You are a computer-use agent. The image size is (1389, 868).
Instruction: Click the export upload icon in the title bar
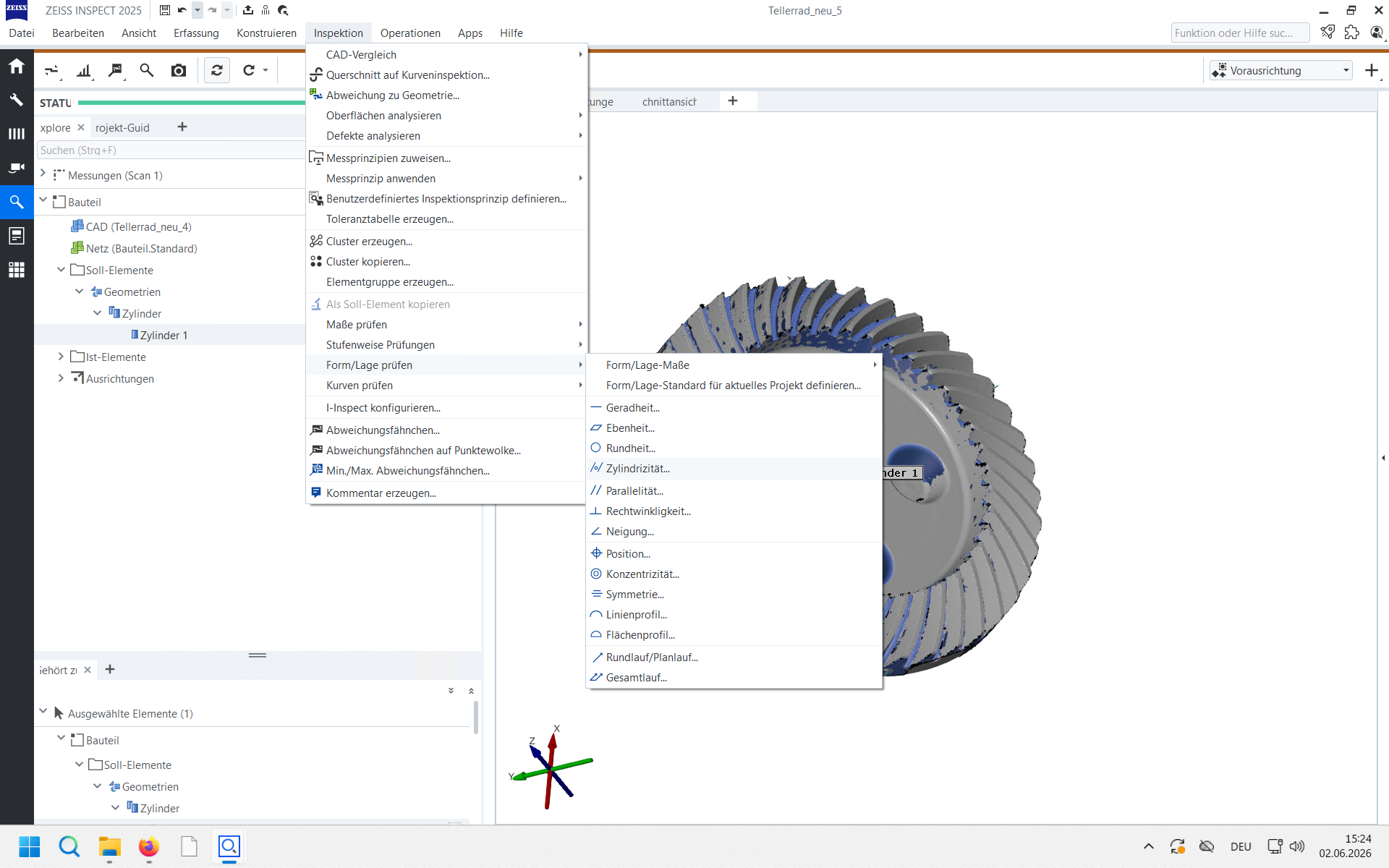pyautogui.click(x=248, y=10)
